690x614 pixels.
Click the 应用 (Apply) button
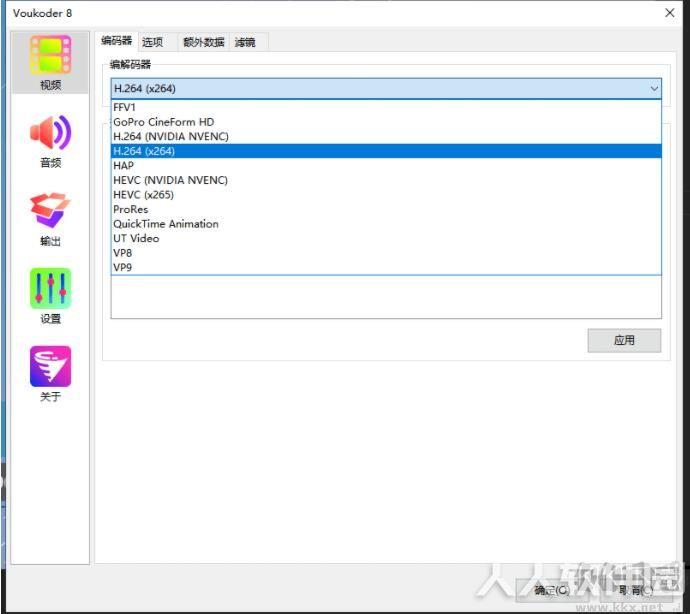point(624,340)
